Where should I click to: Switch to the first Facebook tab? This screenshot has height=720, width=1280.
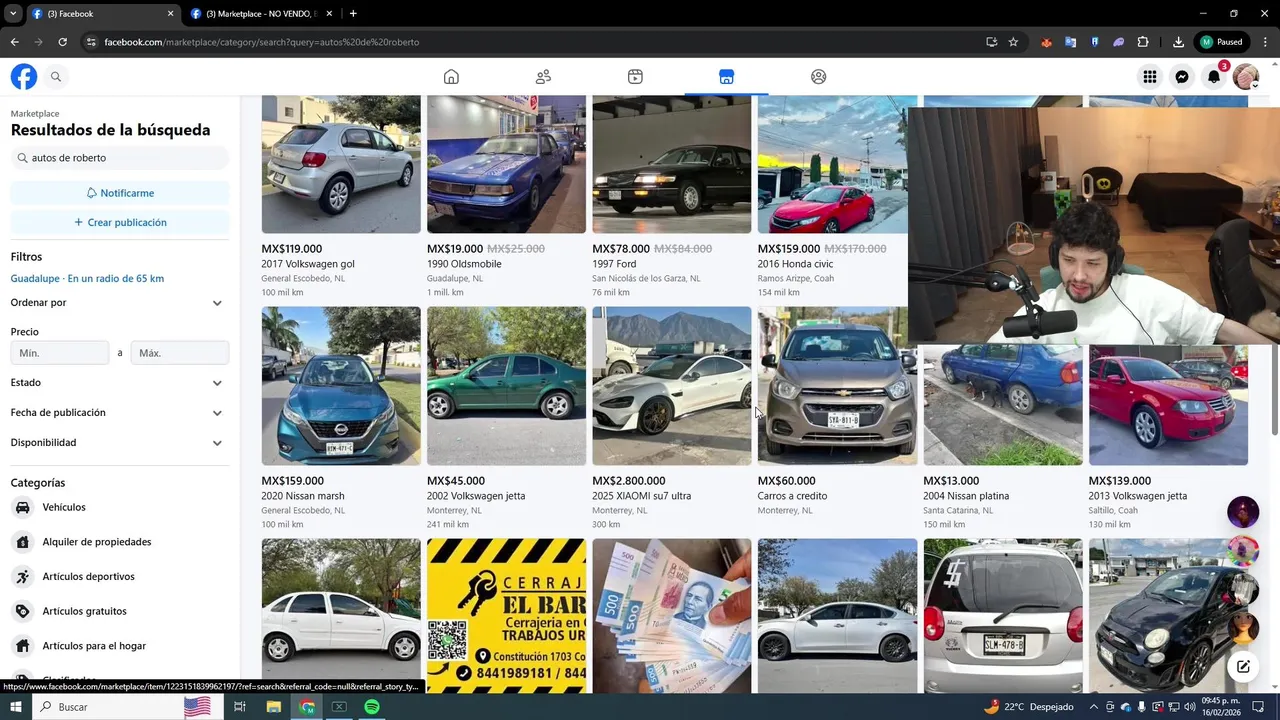pos(102,14)
